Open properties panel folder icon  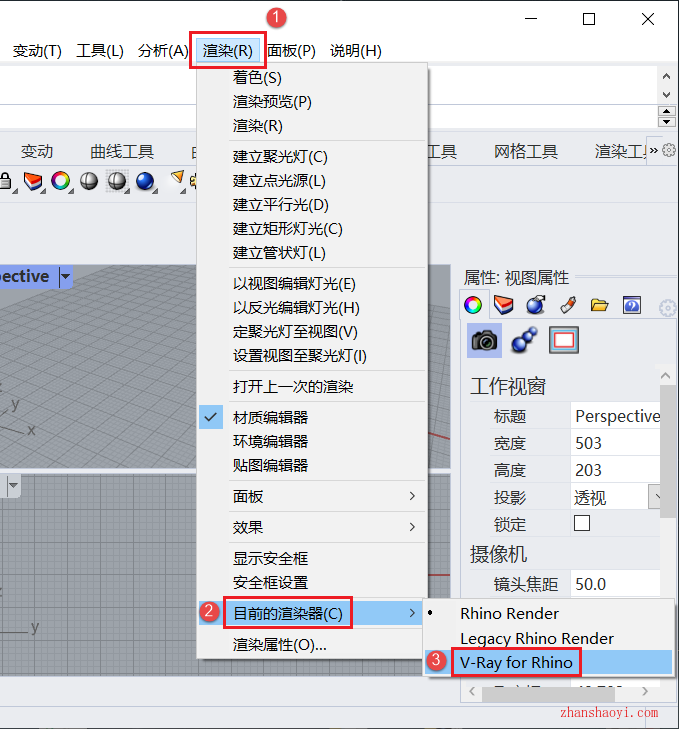click(599, 305)
